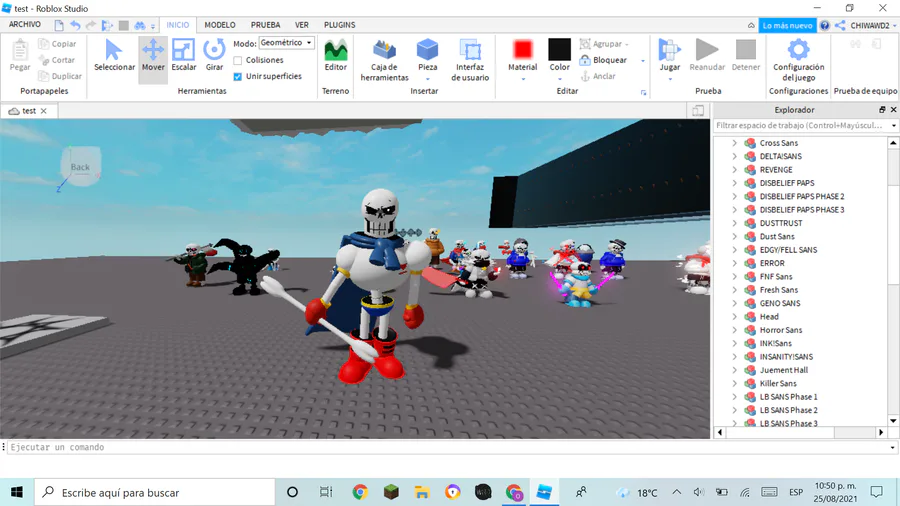Switch to the INICIO tab
900x506 pixels.
tap(177, 25)
